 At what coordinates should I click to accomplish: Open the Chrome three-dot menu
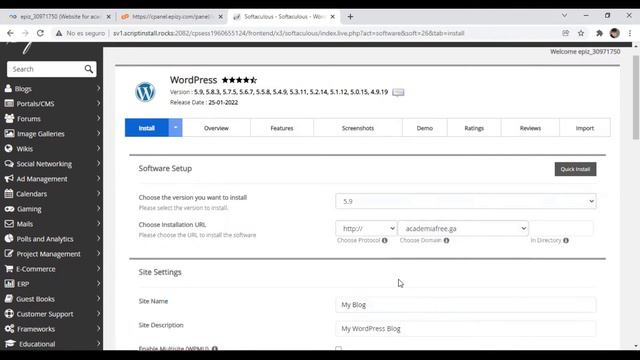click(630, 33)
